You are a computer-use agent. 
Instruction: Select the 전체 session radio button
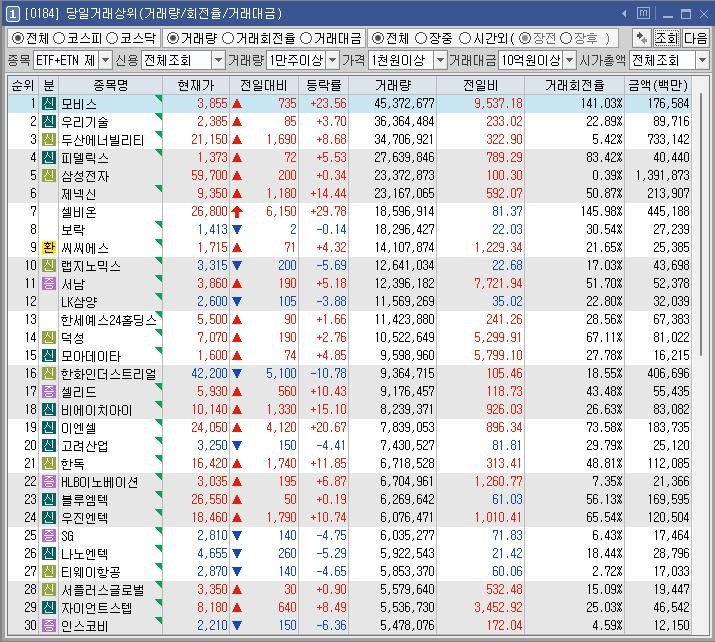pos(378,38)
